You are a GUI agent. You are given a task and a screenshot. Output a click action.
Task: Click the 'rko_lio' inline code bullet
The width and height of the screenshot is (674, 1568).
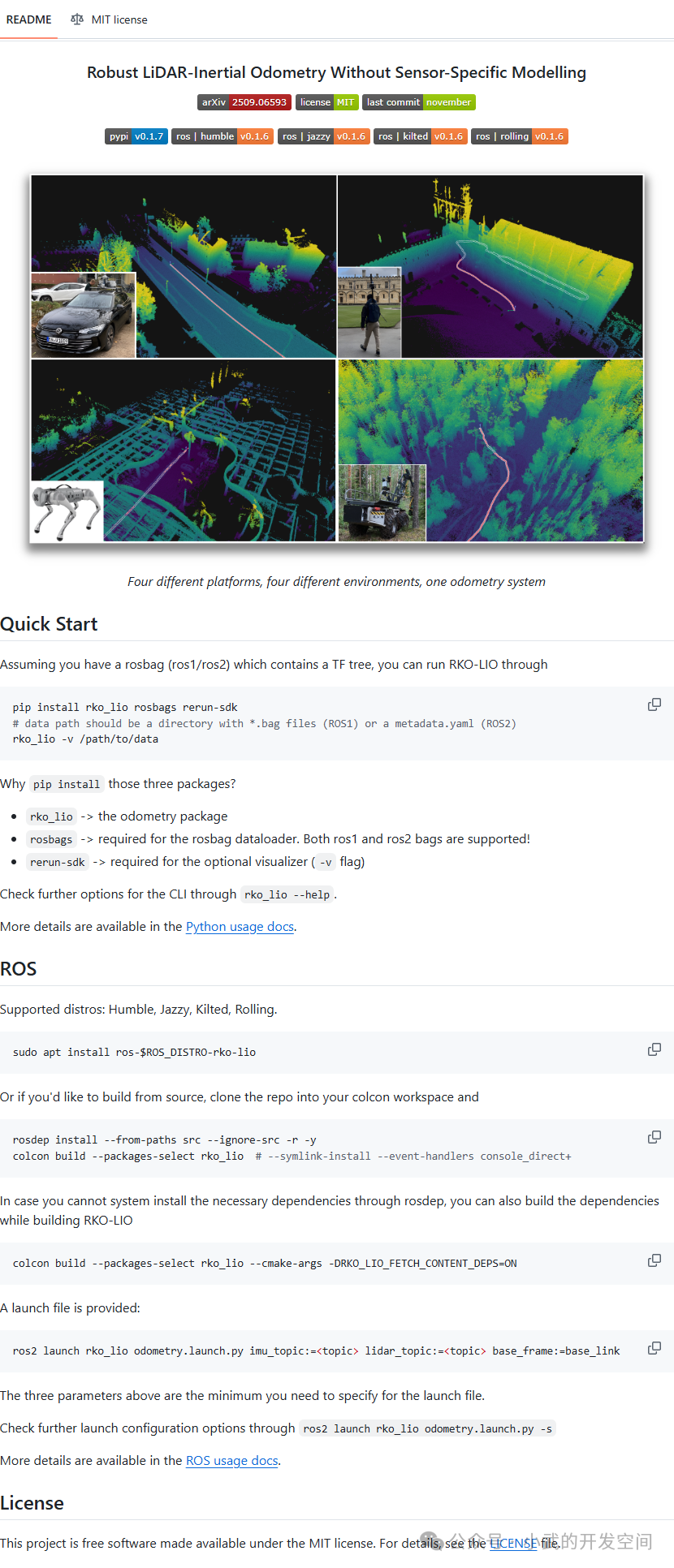tap(51, 816)
